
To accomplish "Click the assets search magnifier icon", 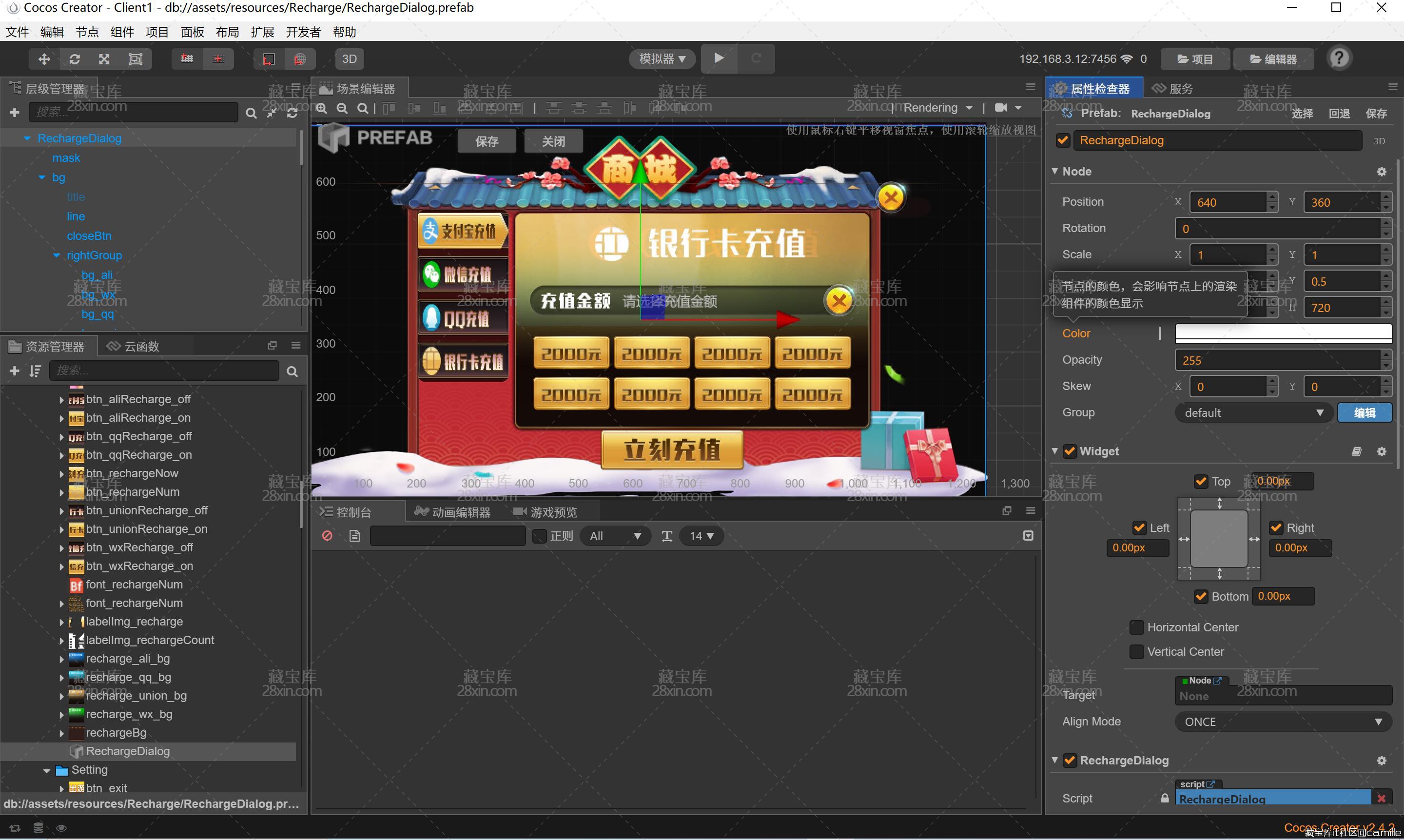I will (292, 371).
